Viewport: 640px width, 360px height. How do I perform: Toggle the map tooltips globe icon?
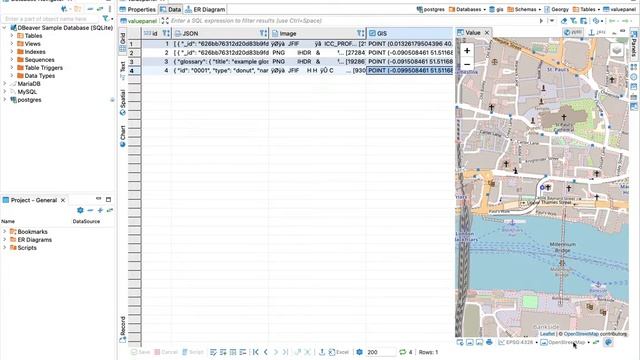[608, 342]
